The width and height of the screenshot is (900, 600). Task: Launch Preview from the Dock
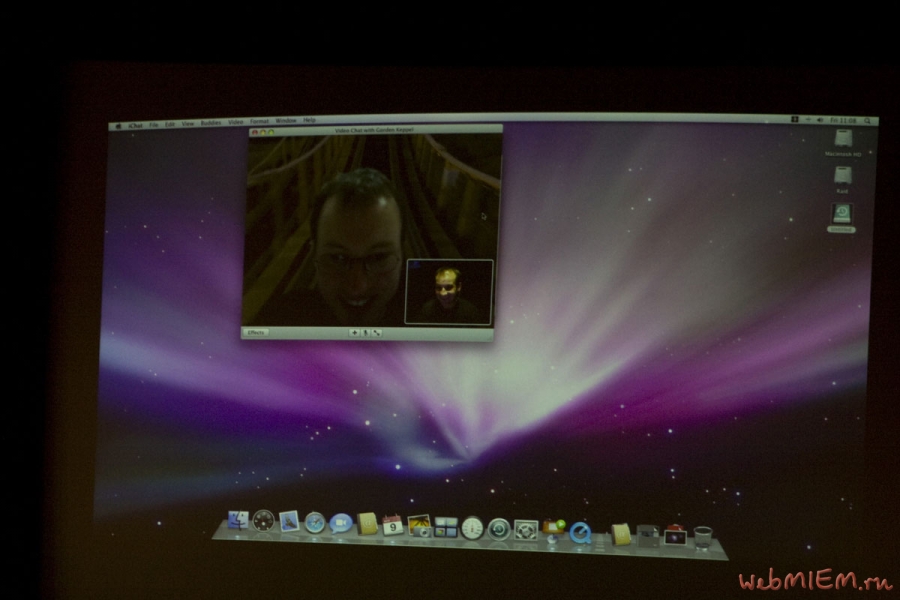click(x=419, y=525)
